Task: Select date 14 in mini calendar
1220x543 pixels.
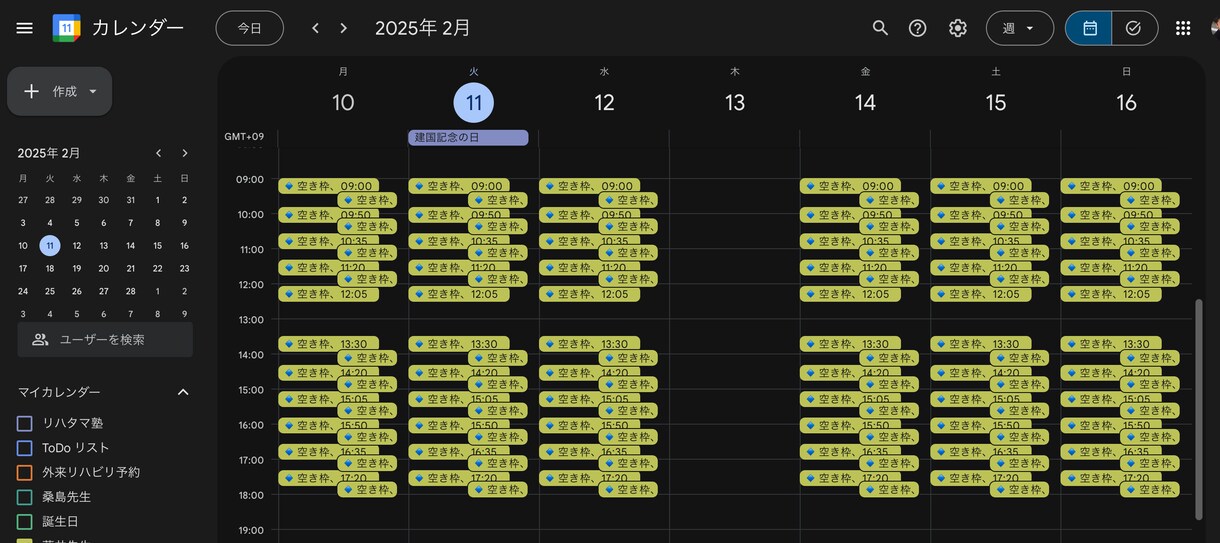Action: pyautogui.click(x=130, y=246)
